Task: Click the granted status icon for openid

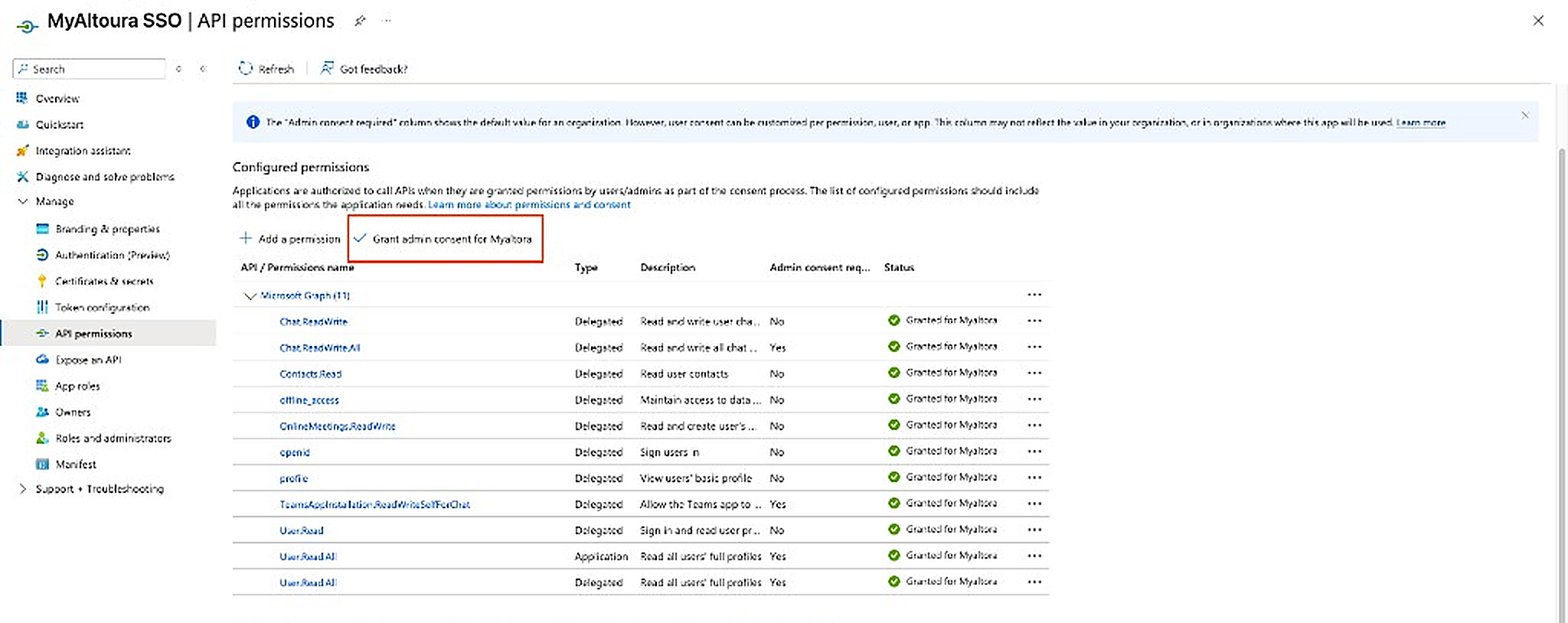Action: pos(893,451)
